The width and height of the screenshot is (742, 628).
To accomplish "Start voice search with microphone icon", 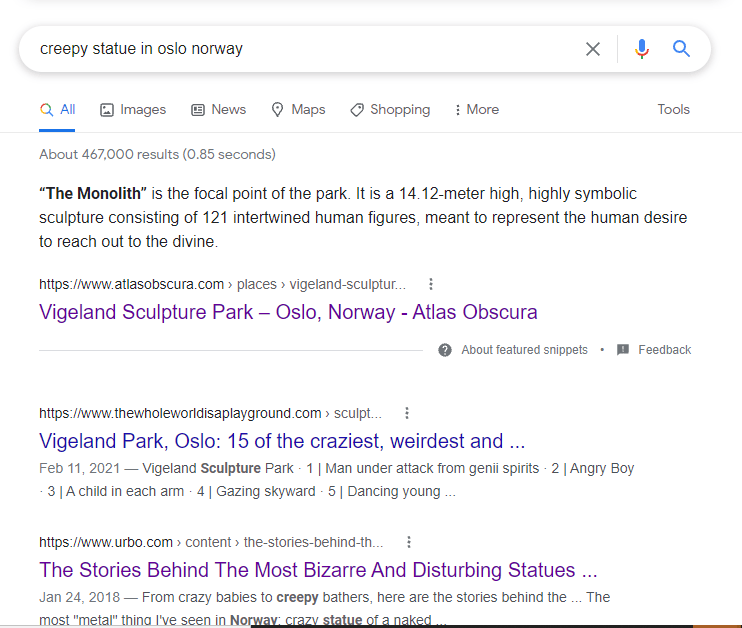I will pos(642,49).
